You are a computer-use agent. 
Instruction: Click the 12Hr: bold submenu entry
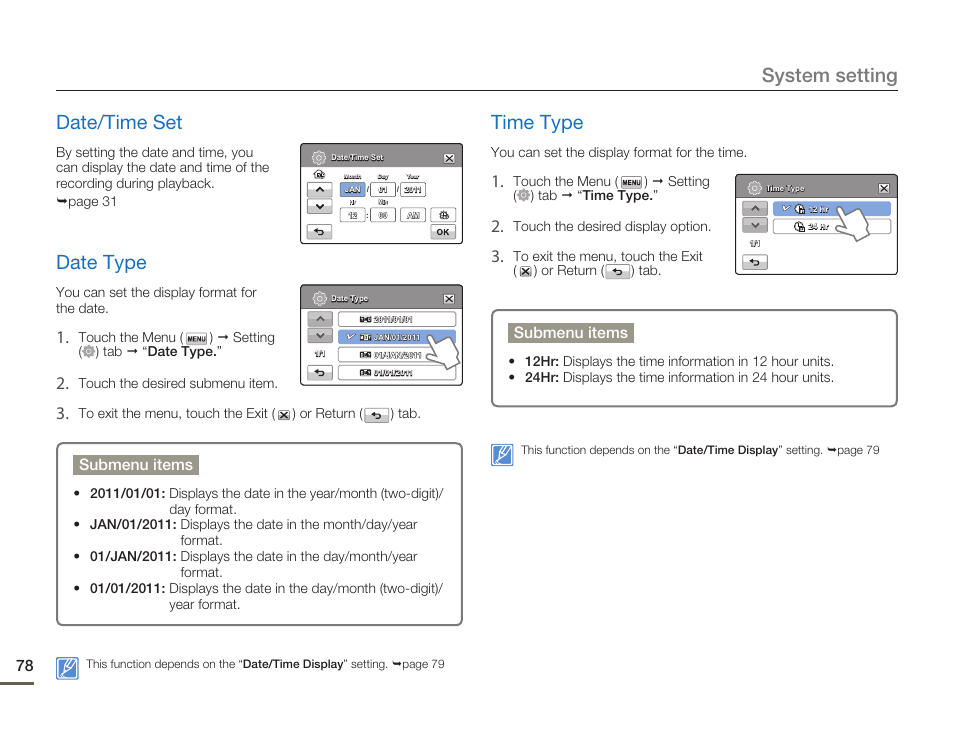click(541, 362)
